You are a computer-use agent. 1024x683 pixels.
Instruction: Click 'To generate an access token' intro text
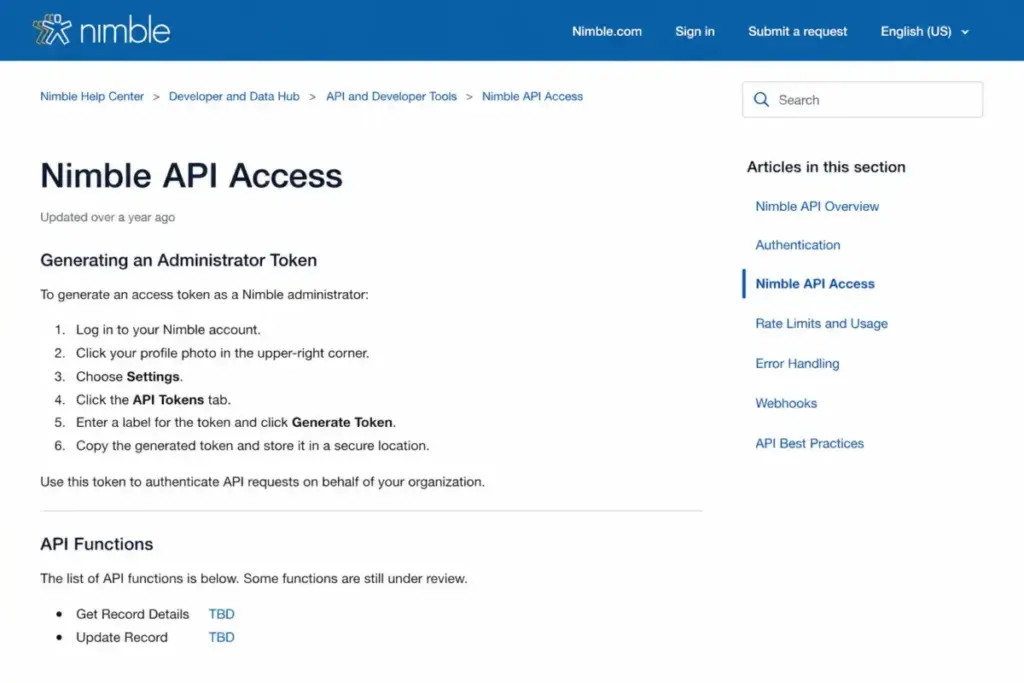tap(204, 294)
